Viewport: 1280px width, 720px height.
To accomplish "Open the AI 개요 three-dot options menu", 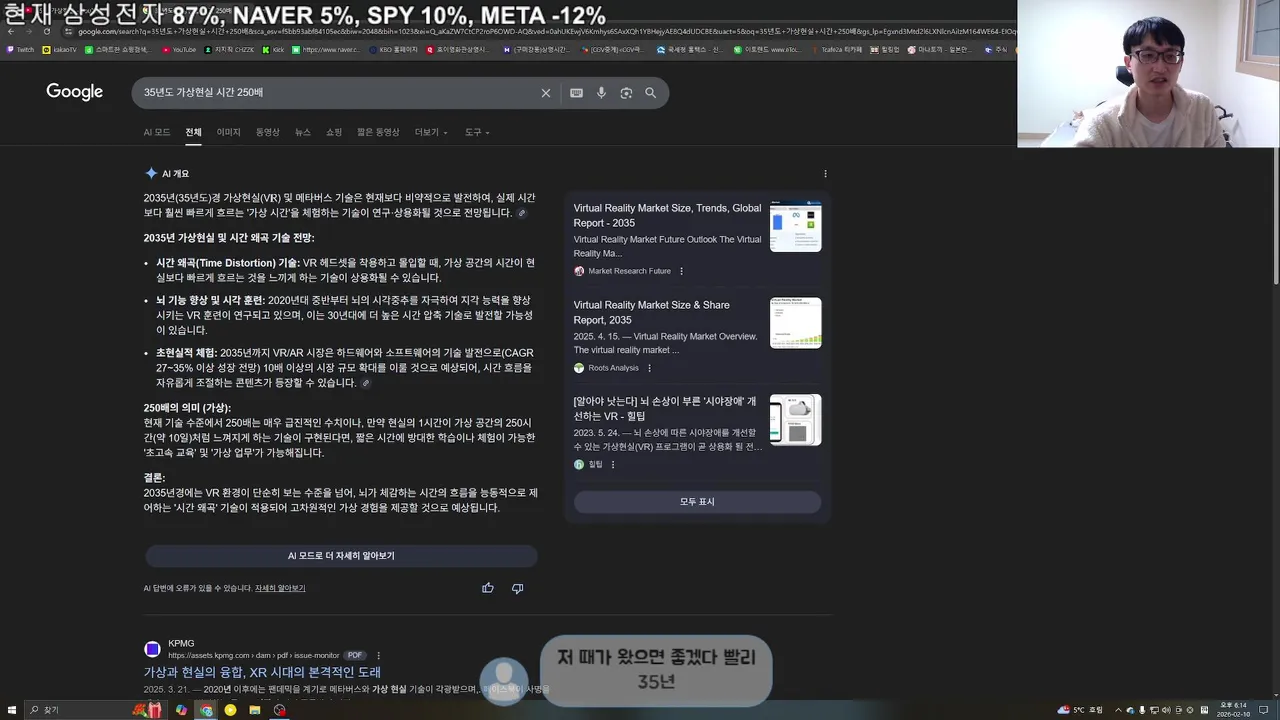I will tap(825, 174).
